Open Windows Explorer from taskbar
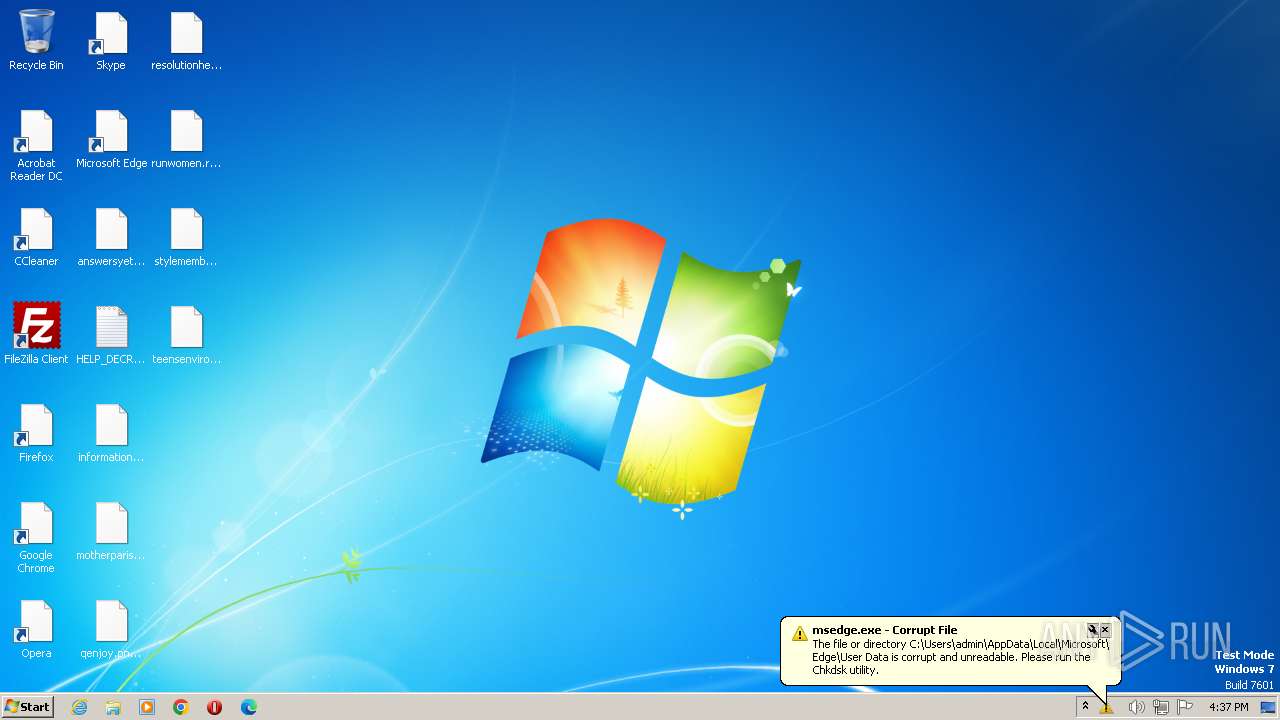 pos(113,707)
